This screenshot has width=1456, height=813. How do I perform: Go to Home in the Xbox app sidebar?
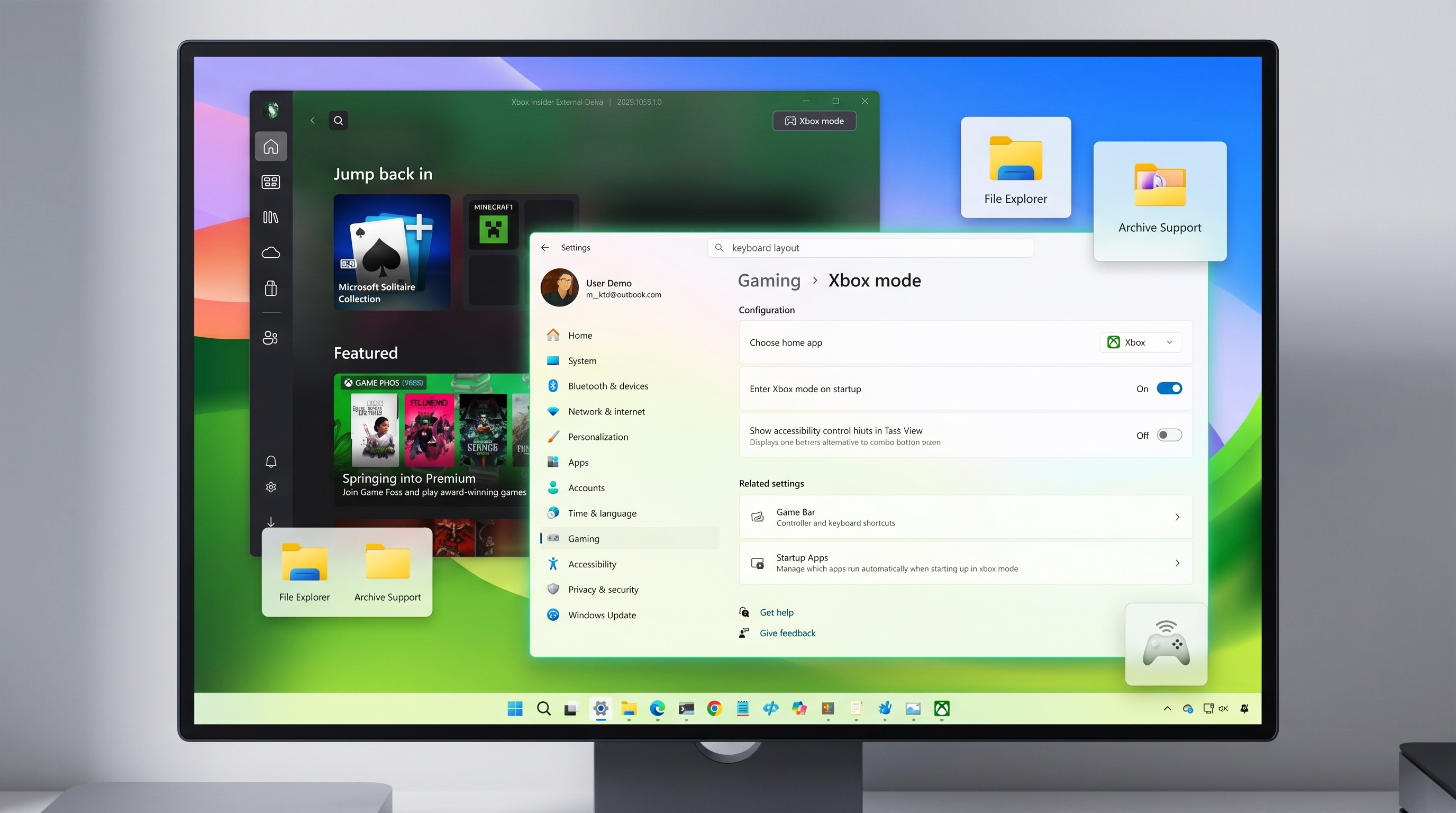click(x=271, y=147)
